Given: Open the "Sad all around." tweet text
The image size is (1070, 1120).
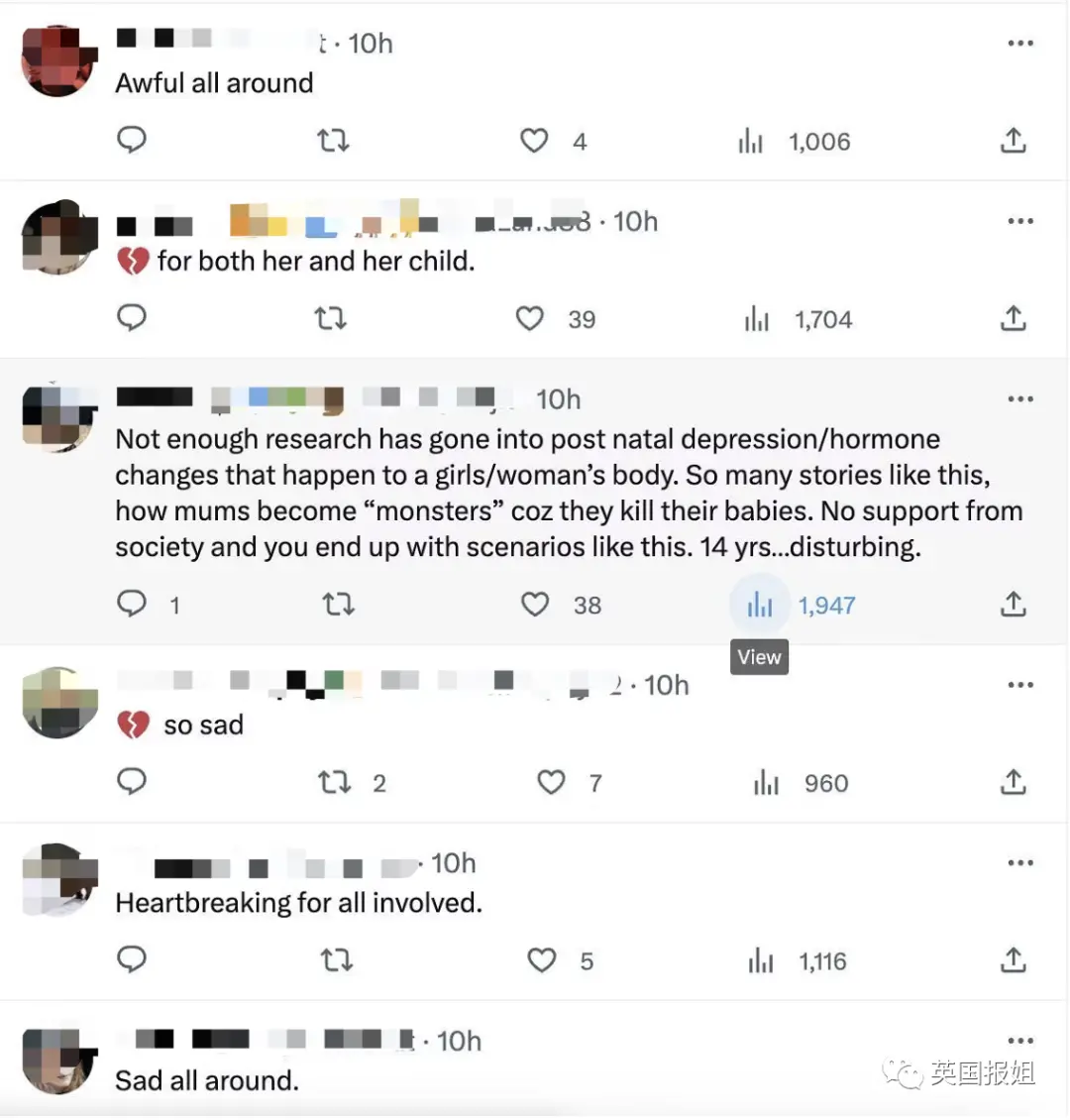Looking at the screenshot, I should pyautogui.click(x=207, y=1080).
